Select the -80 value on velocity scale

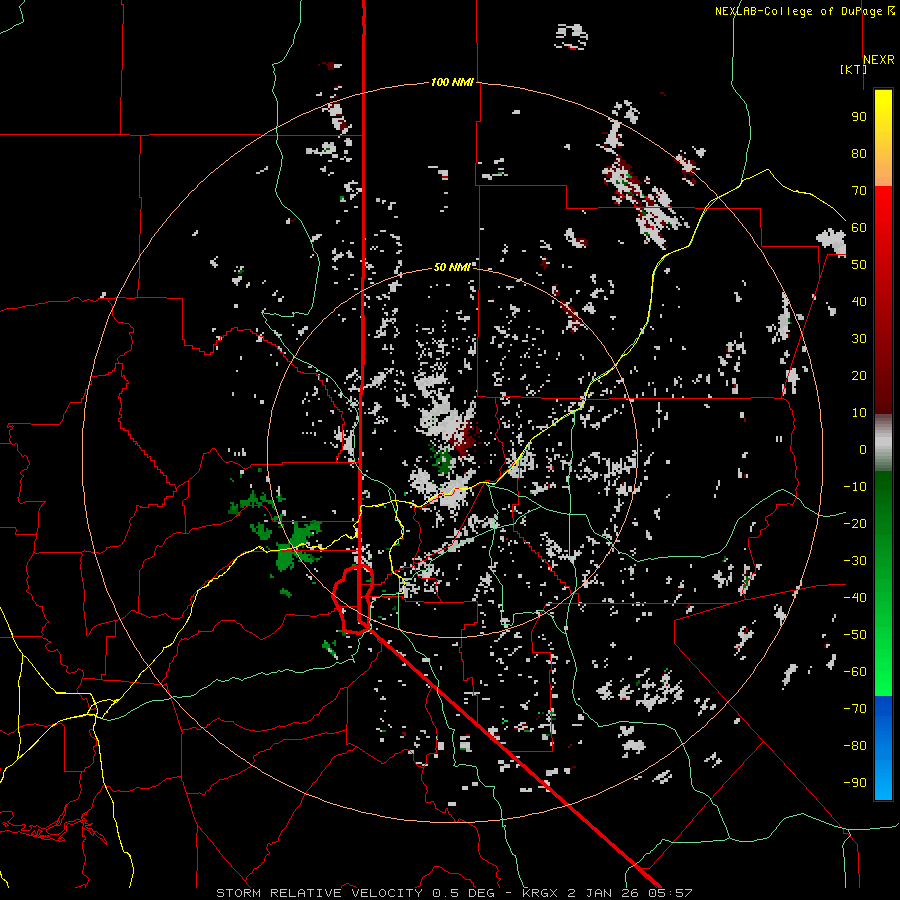tap(855, 746)
